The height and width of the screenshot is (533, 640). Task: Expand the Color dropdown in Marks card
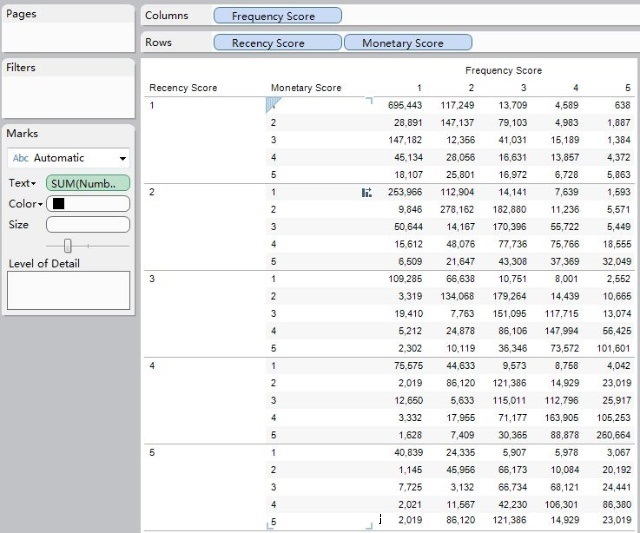25,204
